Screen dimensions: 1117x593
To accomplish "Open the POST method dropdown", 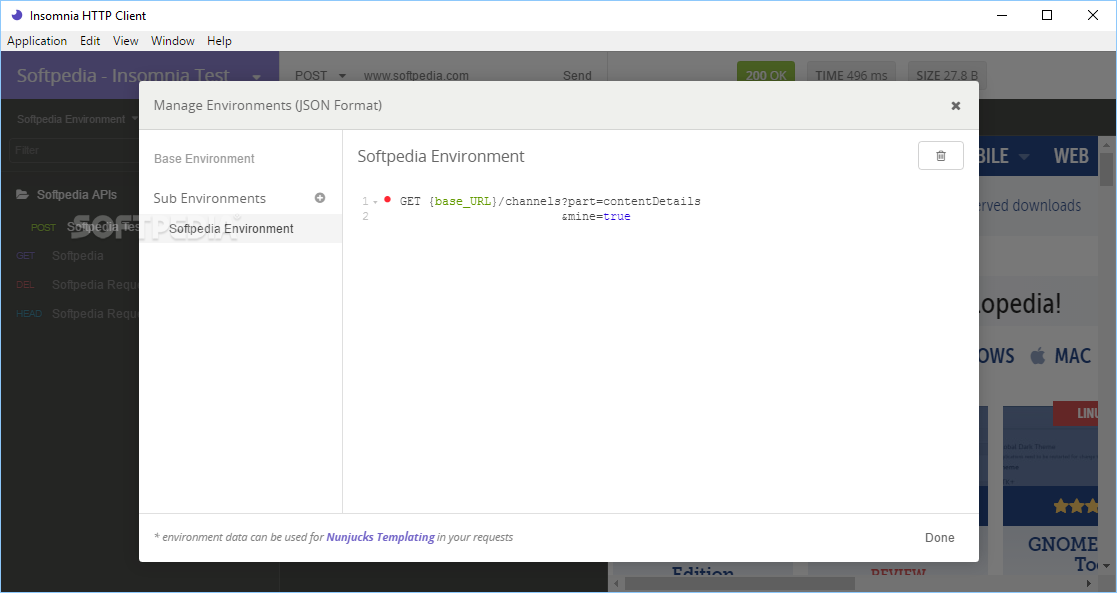I will (x=320, y=76).
